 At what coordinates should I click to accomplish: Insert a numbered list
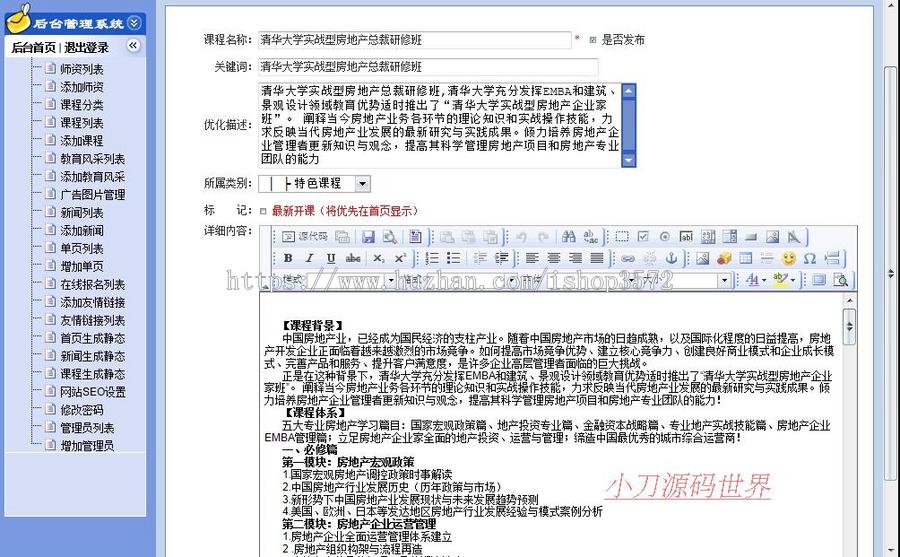[432, 258]
